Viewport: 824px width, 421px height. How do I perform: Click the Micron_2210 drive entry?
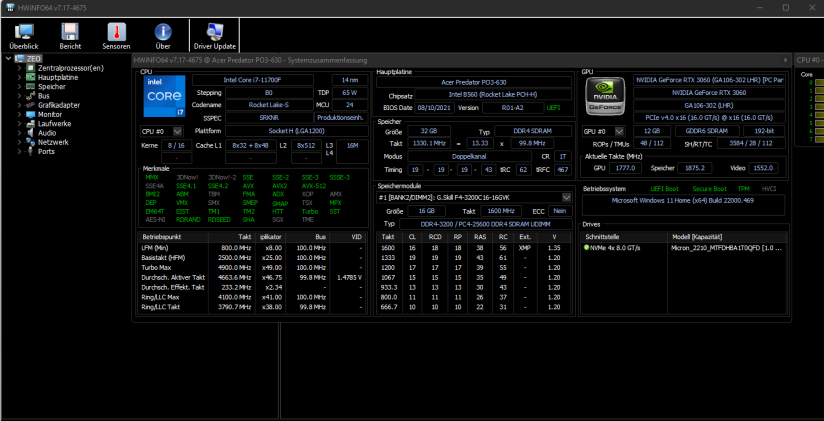(727, 247)
